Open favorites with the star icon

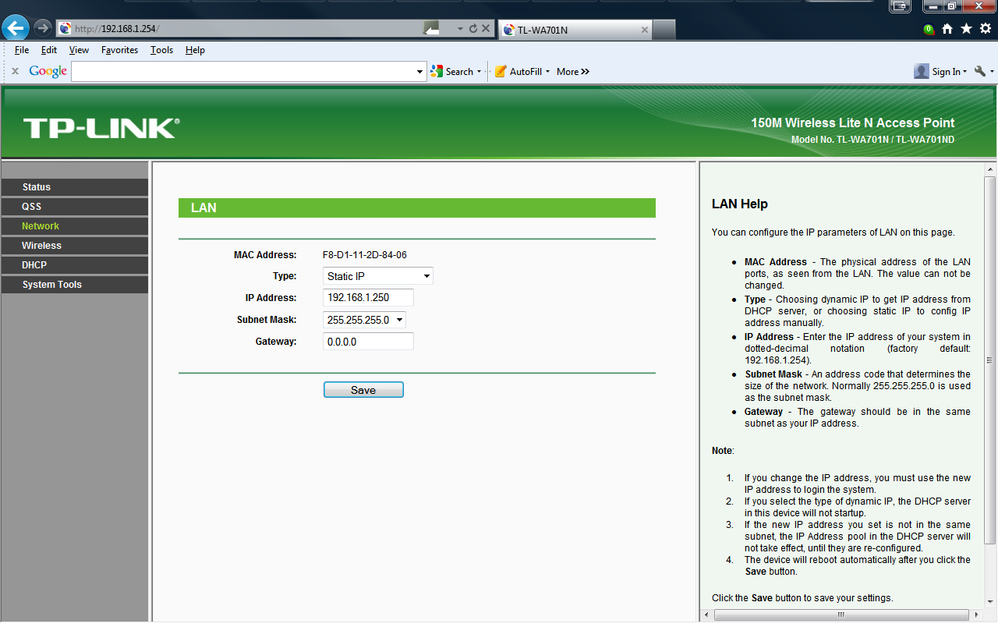(x=966, y=29)
